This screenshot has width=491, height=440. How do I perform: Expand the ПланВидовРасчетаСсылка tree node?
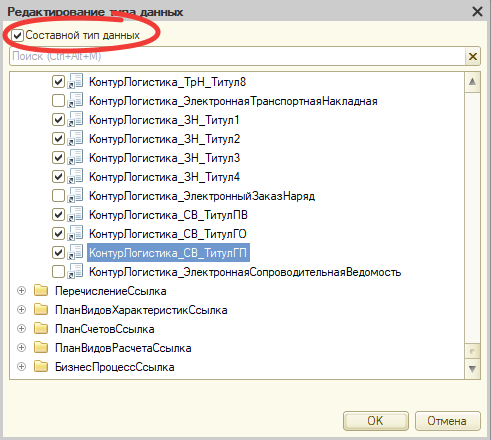pyautogui.click(x=22, y=348)
